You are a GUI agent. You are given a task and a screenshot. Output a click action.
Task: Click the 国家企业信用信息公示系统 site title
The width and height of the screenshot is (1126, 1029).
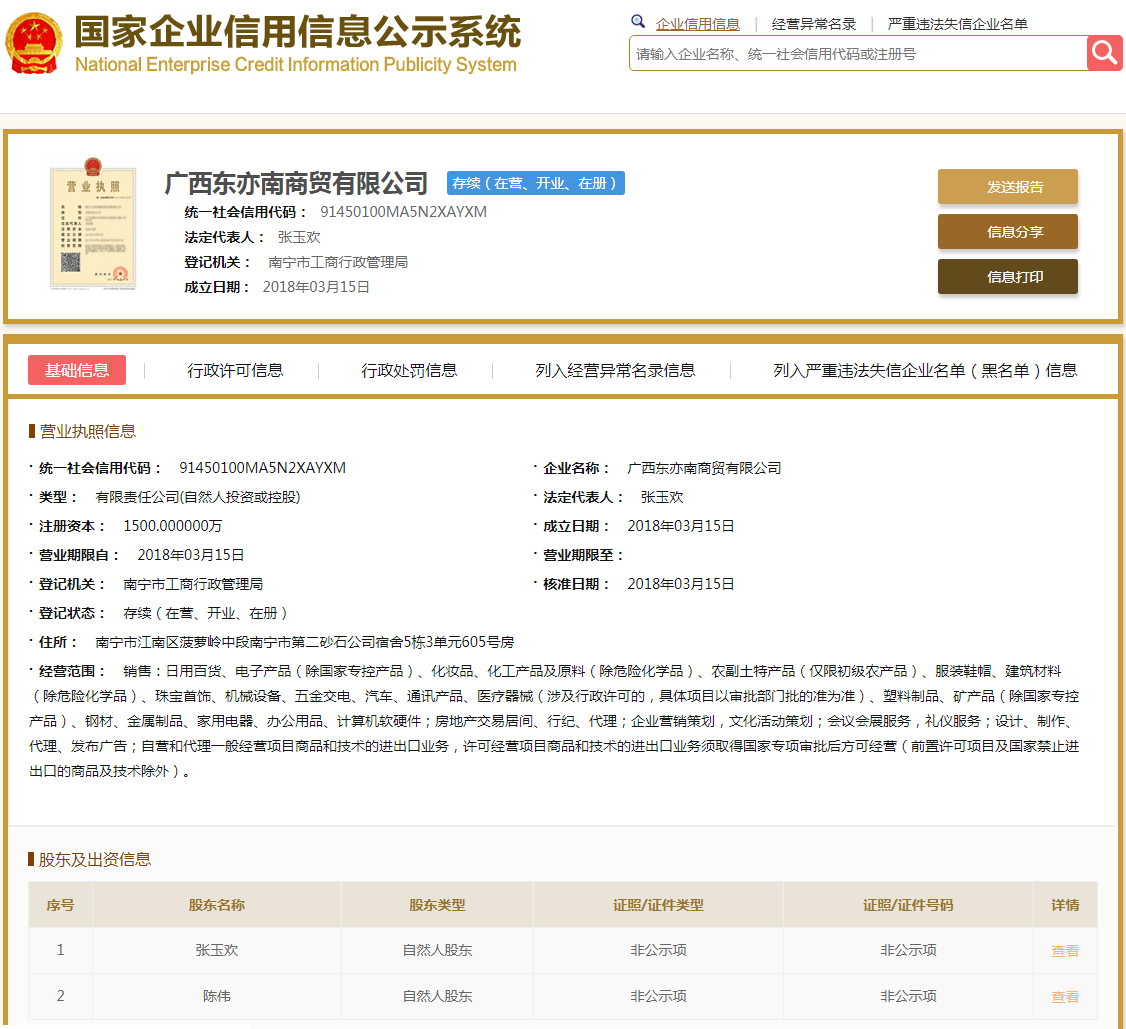[297, 33]
